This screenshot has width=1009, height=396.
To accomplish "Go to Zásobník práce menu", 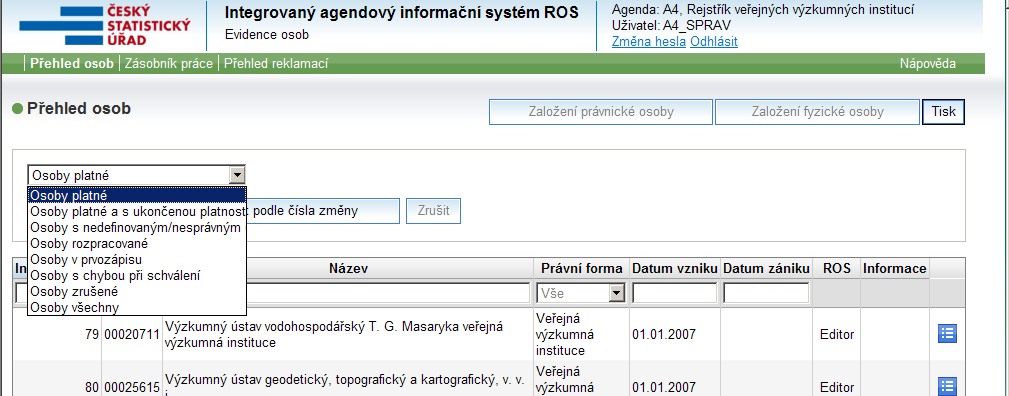I will [x=169, y=64].
